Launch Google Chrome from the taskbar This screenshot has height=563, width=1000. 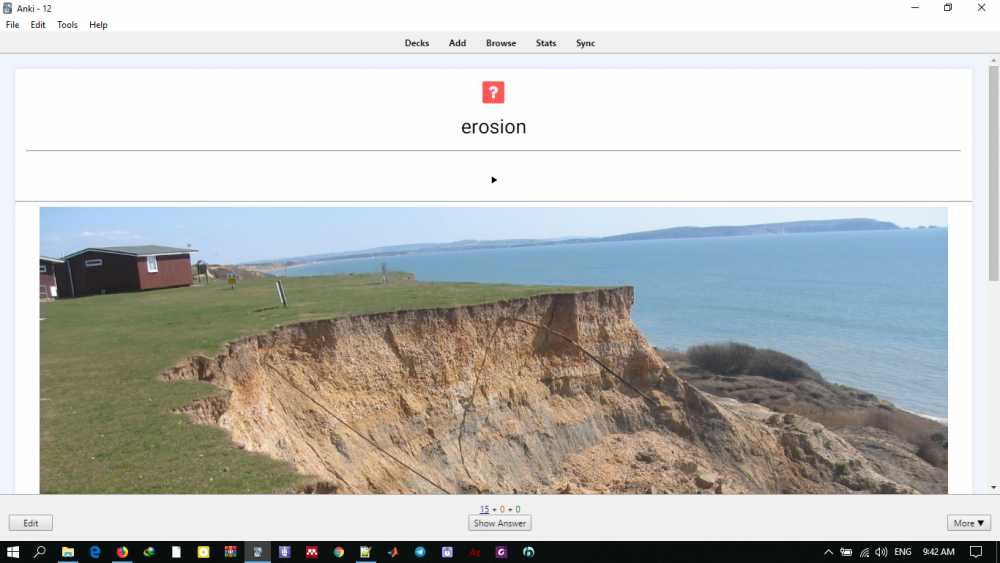(339, 552)
